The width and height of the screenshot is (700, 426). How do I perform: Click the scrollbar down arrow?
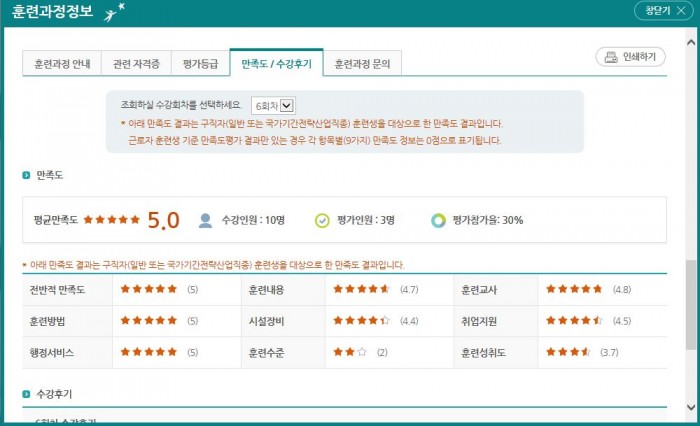tap(691, 408)
